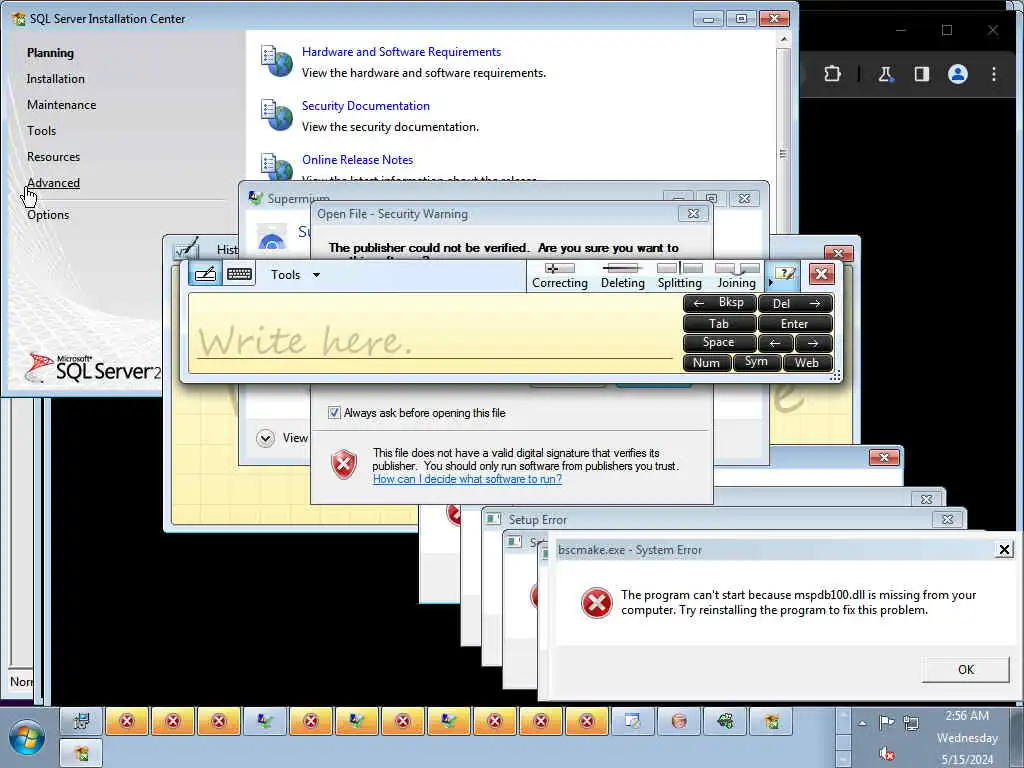The width and height of the screenshot is (1024, 768).
Task: Click the Web key in Input Panel
Action: pos(807,362)
